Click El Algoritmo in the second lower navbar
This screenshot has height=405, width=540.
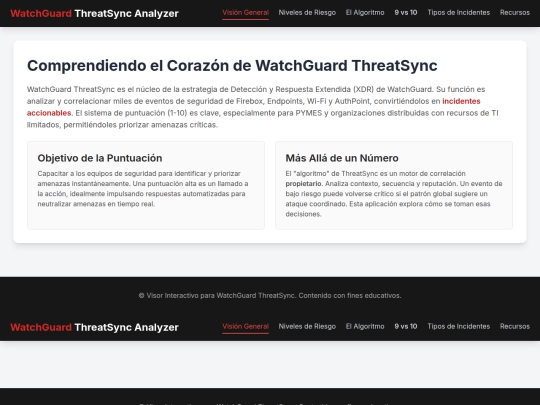tap(365, 326)
